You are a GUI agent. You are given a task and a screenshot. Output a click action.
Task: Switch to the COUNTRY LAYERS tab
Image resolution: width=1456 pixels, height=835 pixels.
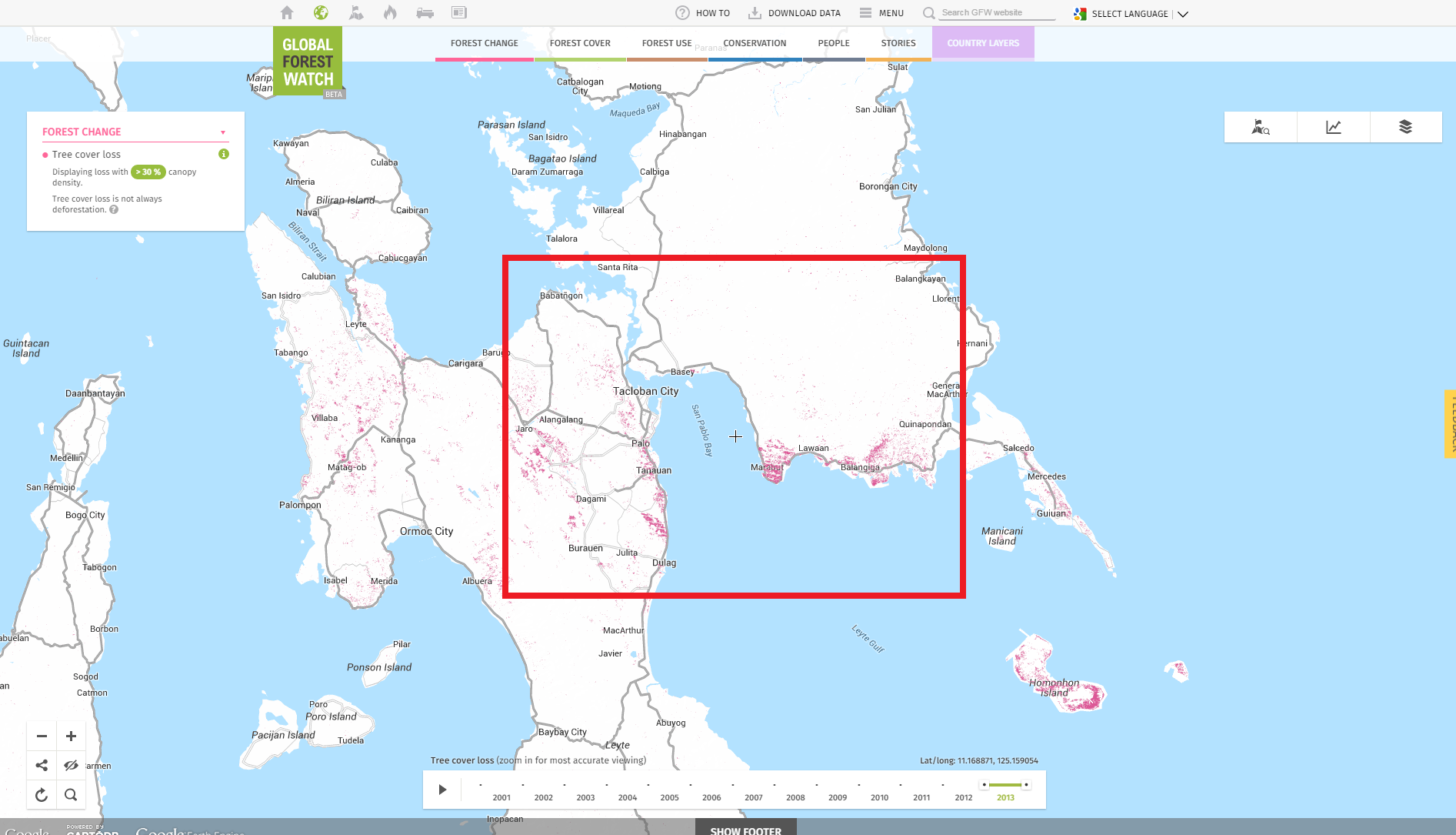pos(983,43)
